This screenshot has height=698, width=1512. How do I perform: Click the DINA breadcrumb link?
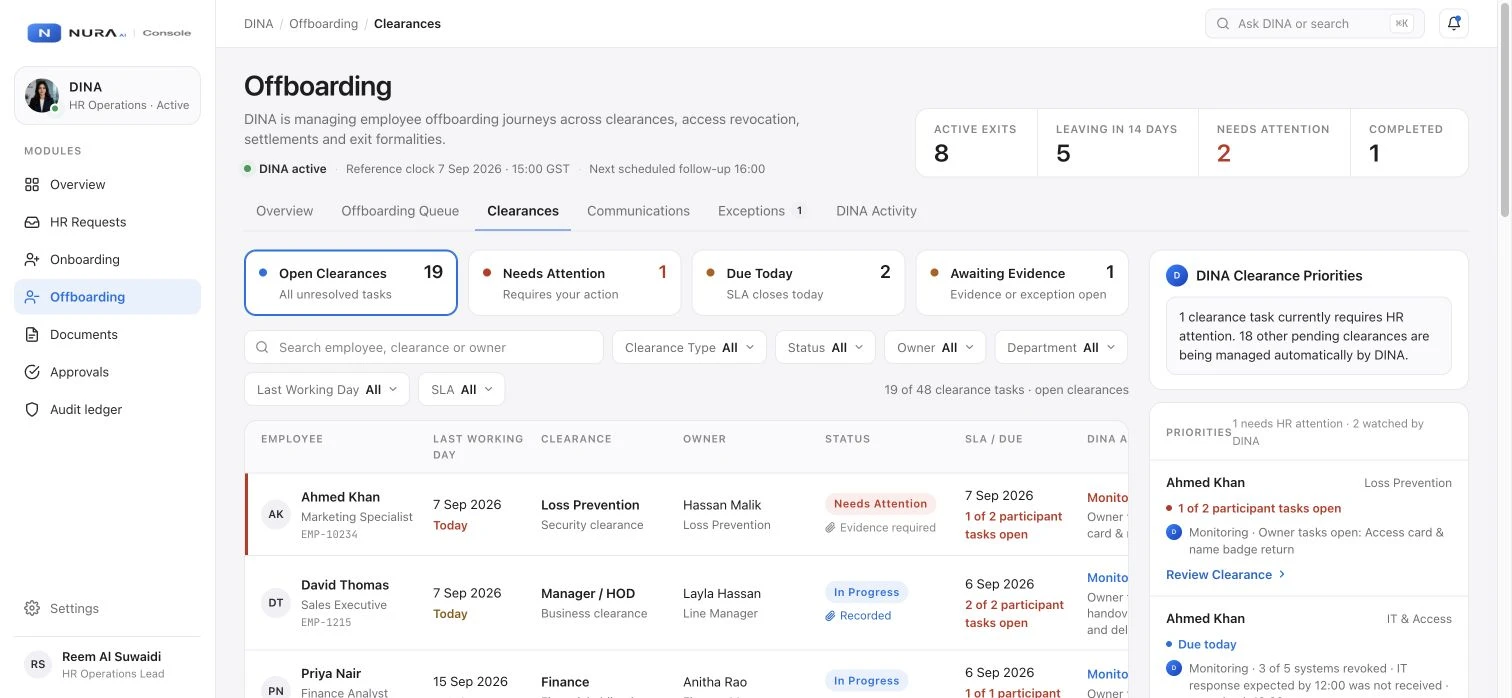(x=258, y=24)
